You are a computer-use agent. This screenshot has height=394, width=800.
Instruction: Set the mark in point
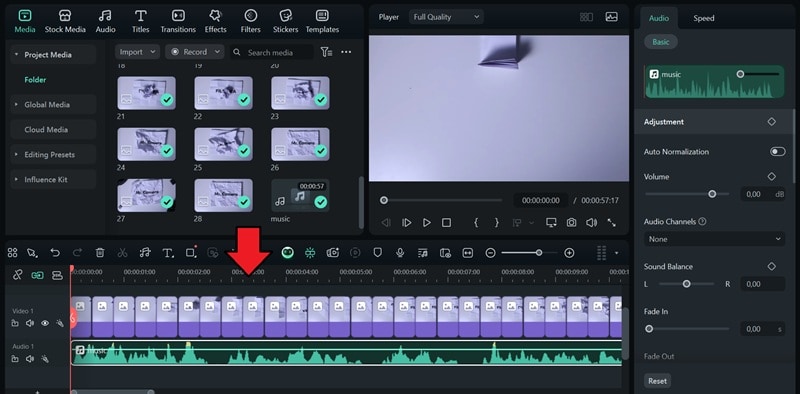(x=476, y=223)
